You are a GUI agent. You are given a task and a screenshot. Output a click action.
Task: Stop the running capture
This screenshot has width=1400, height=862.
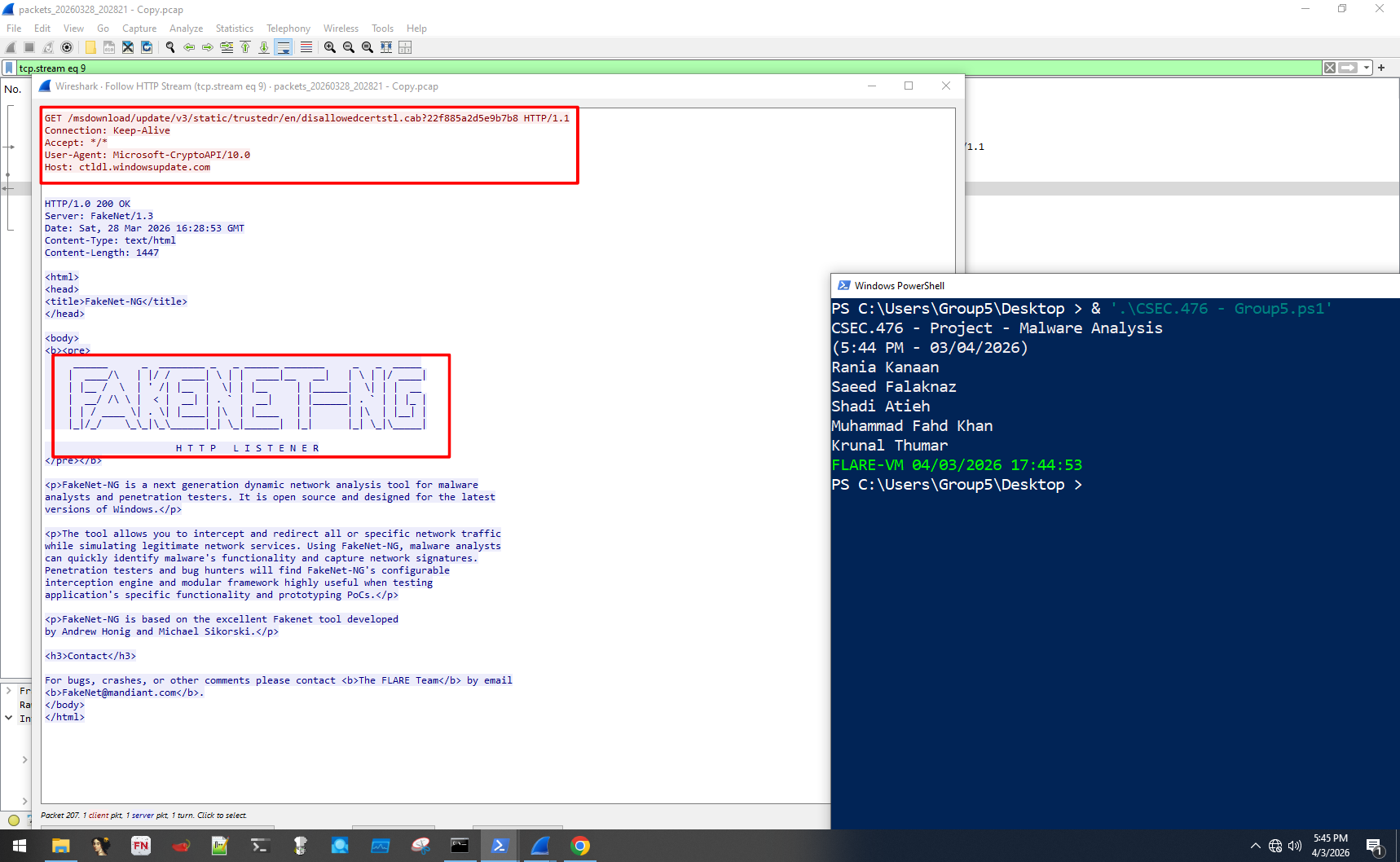coord(29,46)
